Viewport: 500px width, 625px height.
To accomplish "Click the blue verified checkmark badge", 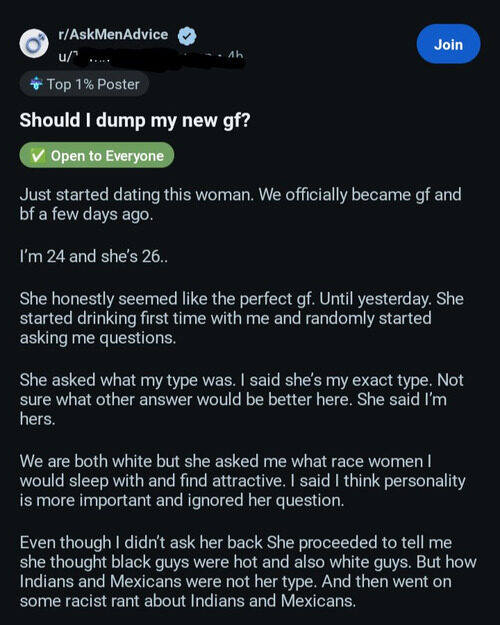I will [x=187, y=36].
